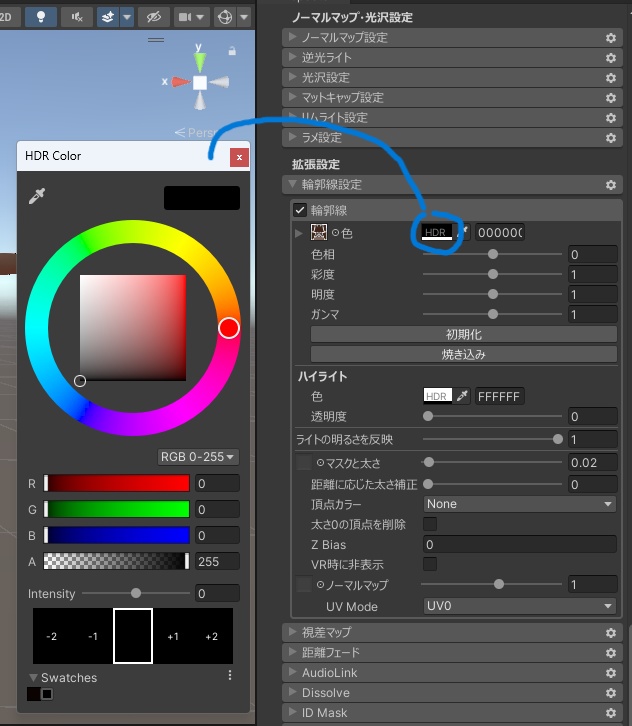Click the center cube of the orientation gizmo
632x726 pixels.
[x=200, y=82]
